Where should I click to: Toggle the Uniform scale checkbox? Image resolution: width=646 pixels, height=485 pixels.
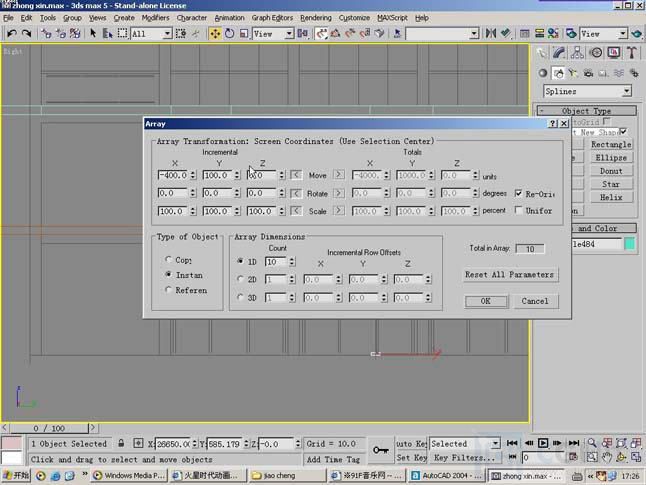[518, 210]
